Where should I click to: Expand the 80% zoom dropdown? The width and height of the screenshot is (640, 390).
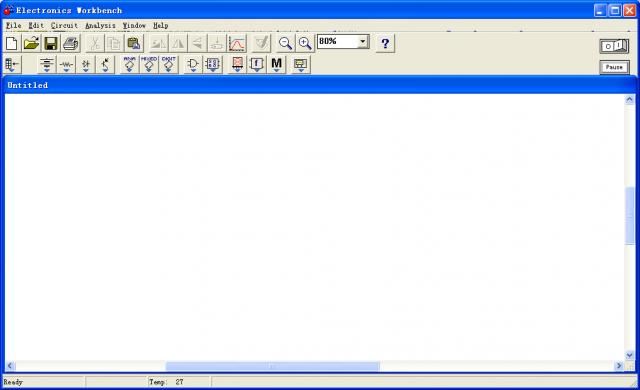(x=362, y=41)
